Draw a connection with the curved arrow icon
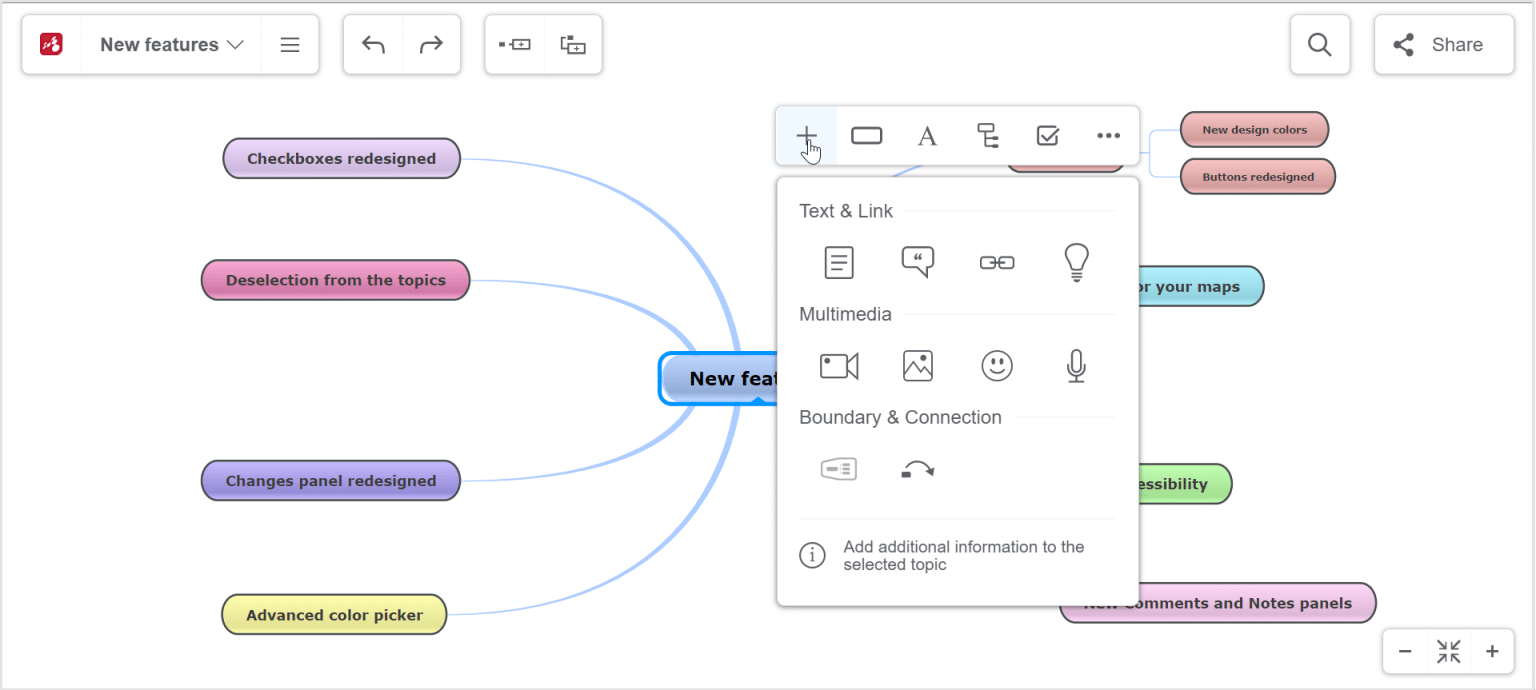Image resolution: width=1536 pixels, height=690 pixels. (x=917, y=468)
